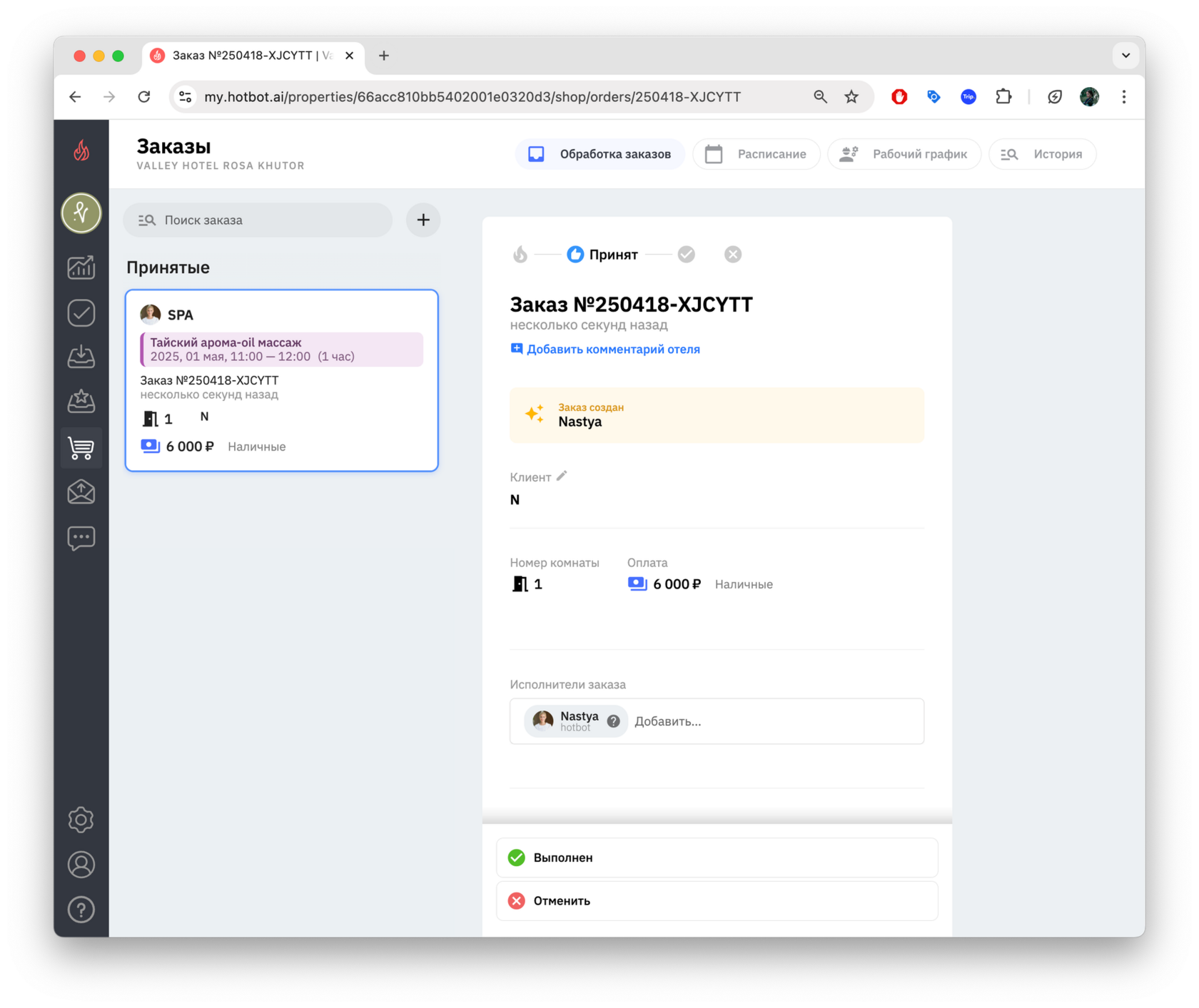
Task: Open browser extensions puzzle icon
Action: click(x=1003, y=97)
